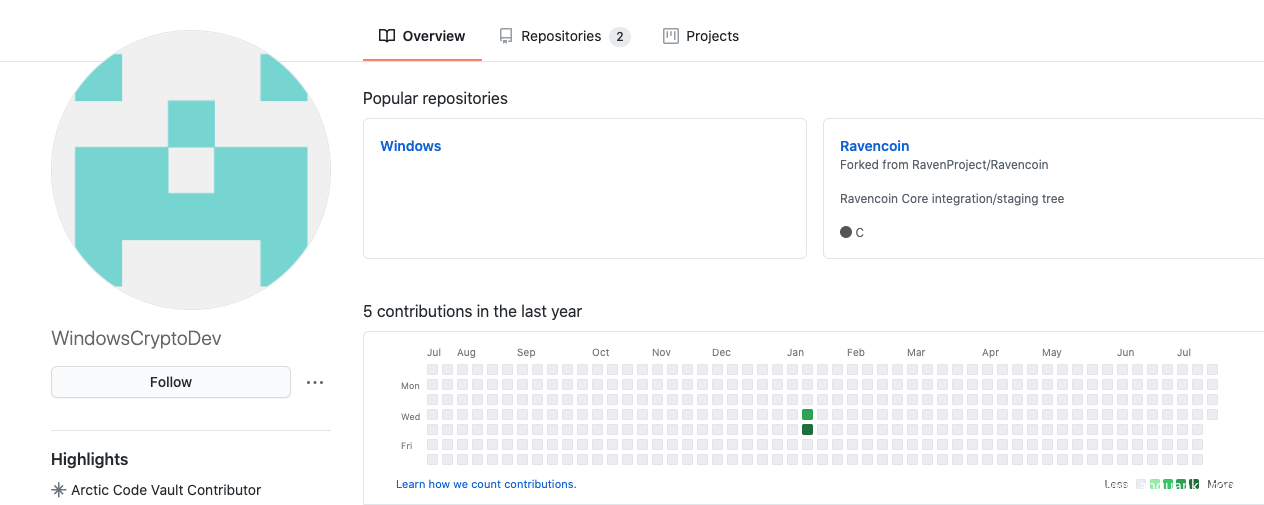The width and height of the screenshot is (1264, 505).
Task: Click the Arctic Code Vault snowflake icon
Action: [59, 490]
